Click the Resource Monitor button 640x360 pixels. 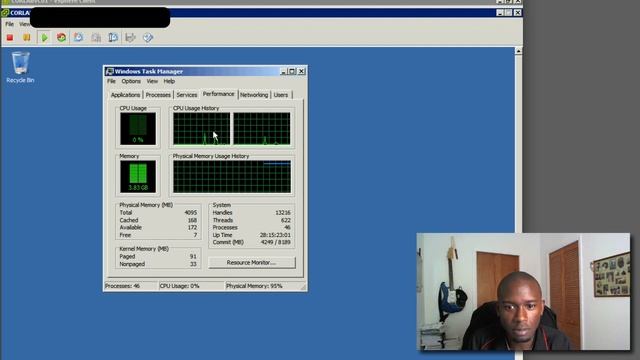(x=251, y=262)
